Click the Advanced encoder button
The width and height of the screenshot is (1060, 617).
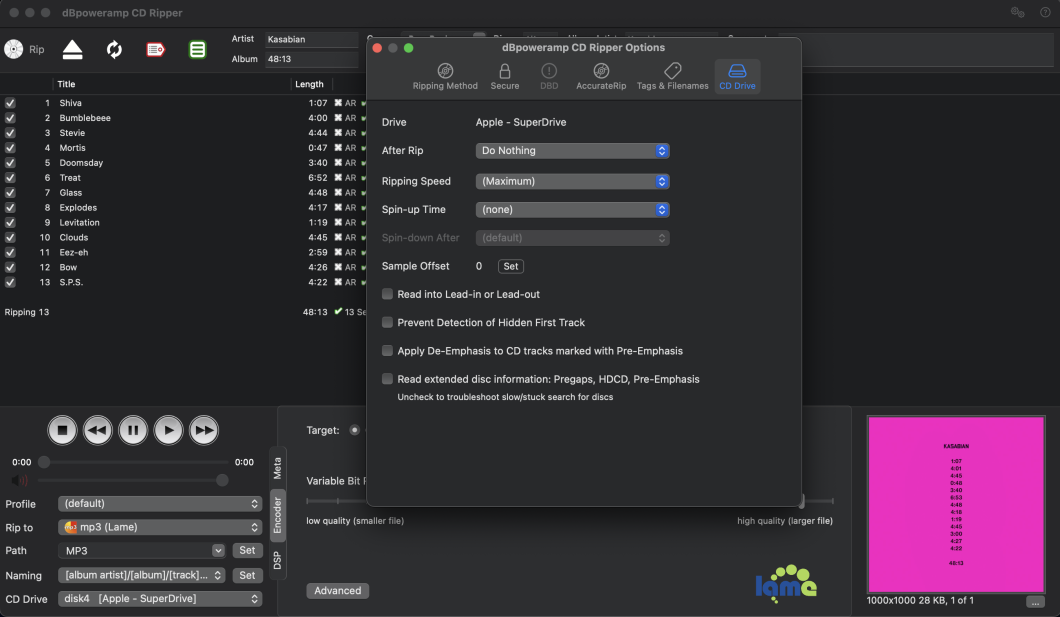click(337, 591)
